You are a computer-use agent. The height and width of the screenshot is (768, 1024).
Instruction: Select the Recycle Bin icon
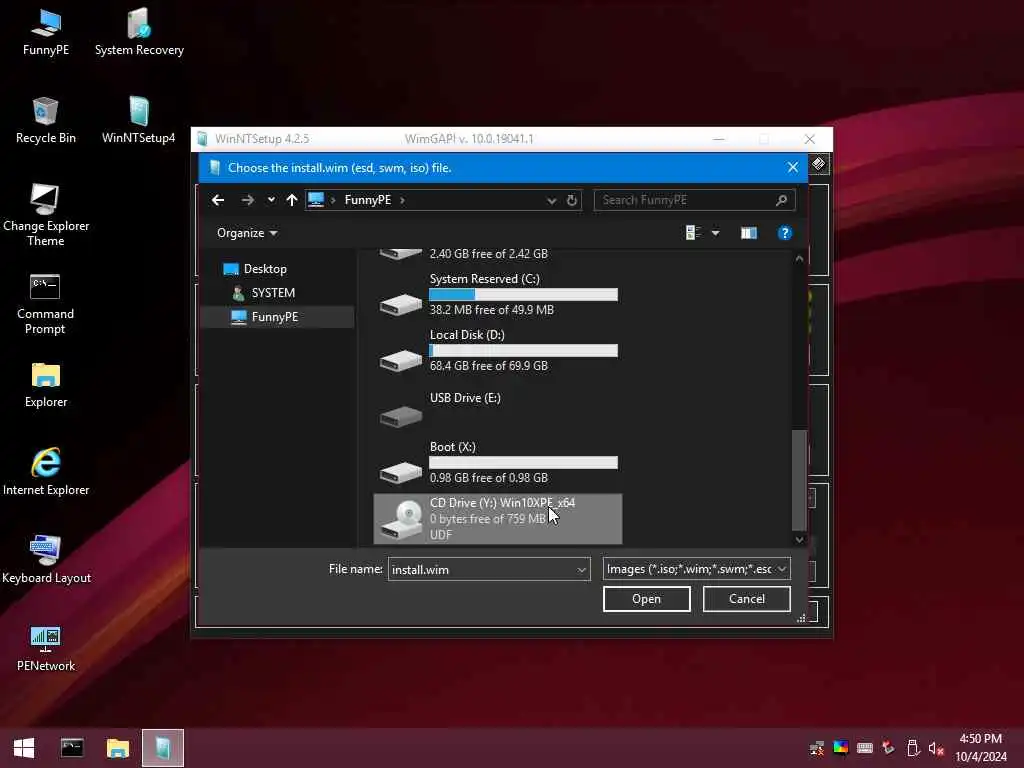pos(46,121)
